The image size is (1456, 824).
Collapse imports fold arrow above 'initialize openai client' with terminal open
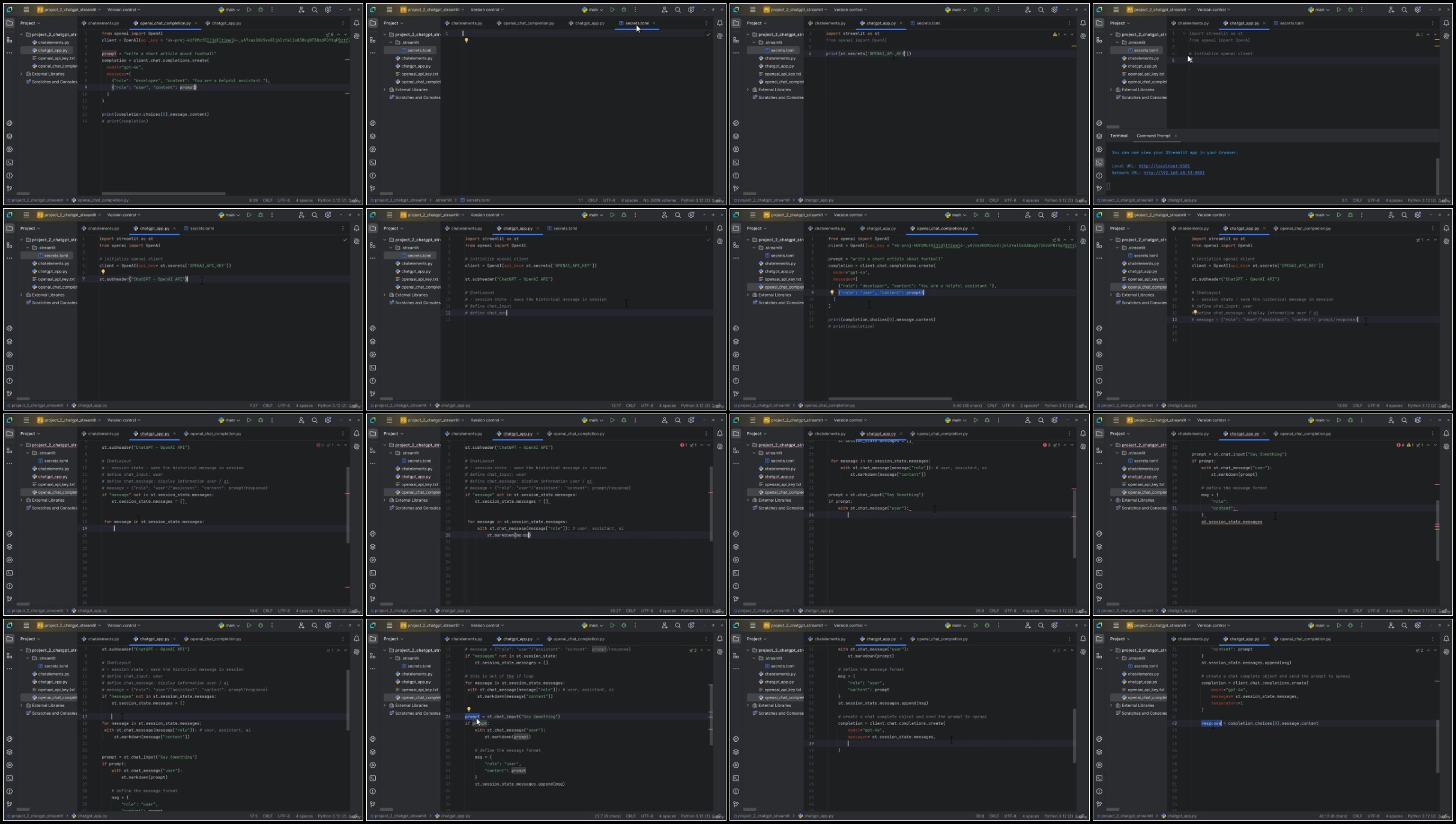1184,34
